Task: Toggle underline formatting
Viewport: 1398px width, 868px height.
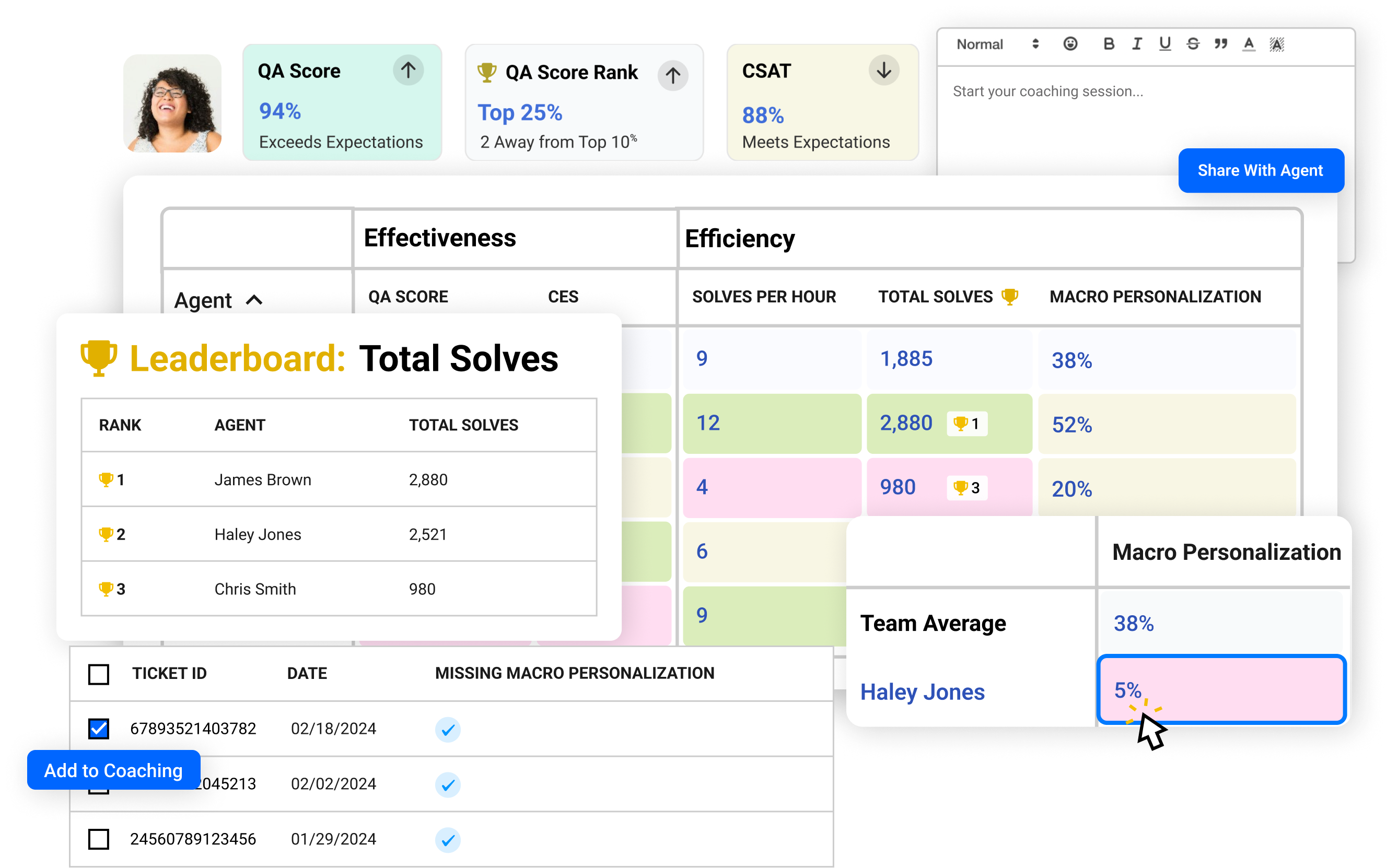Action: 1164,44
